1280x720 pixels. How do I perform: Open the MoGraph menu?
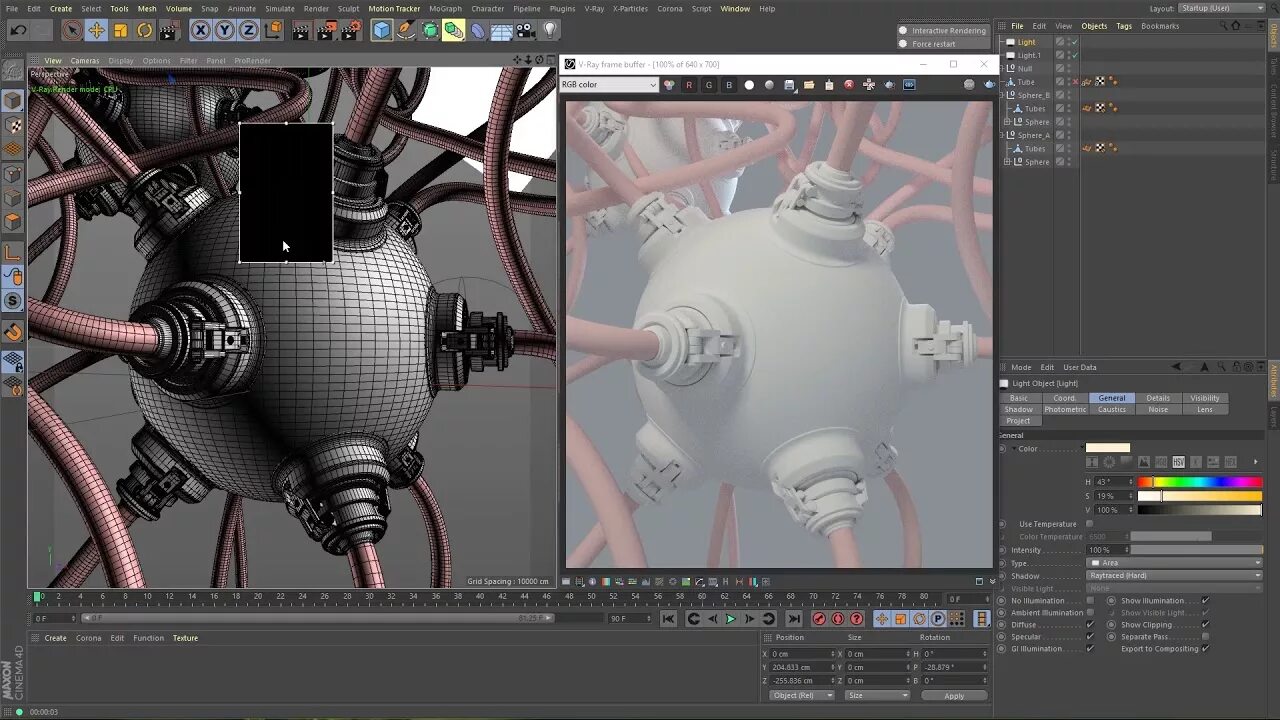(x=445, y=9)
